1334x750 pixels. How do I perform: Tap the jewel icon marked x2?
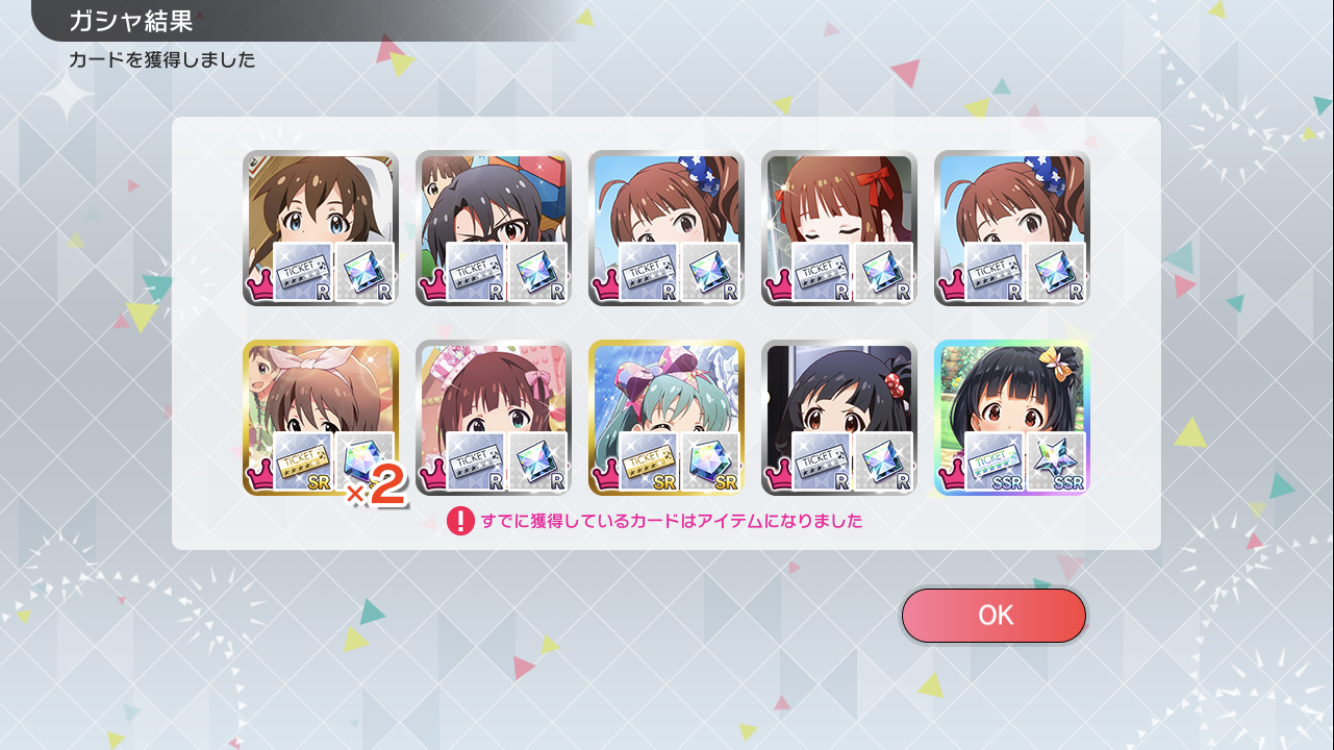(x=365, y=462)
